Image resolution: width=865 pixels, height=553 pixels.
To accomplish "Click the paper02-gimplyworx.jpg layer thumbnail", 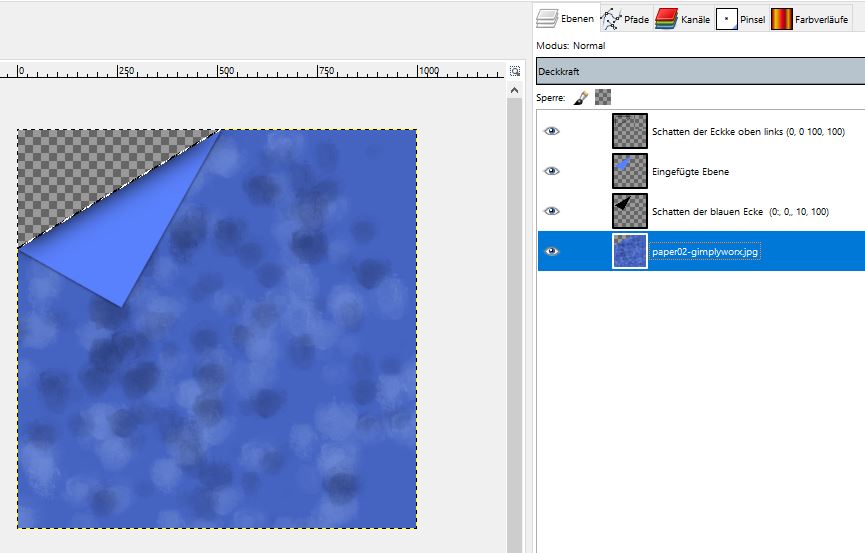I will pyautogui.click(x=630, y=251).
